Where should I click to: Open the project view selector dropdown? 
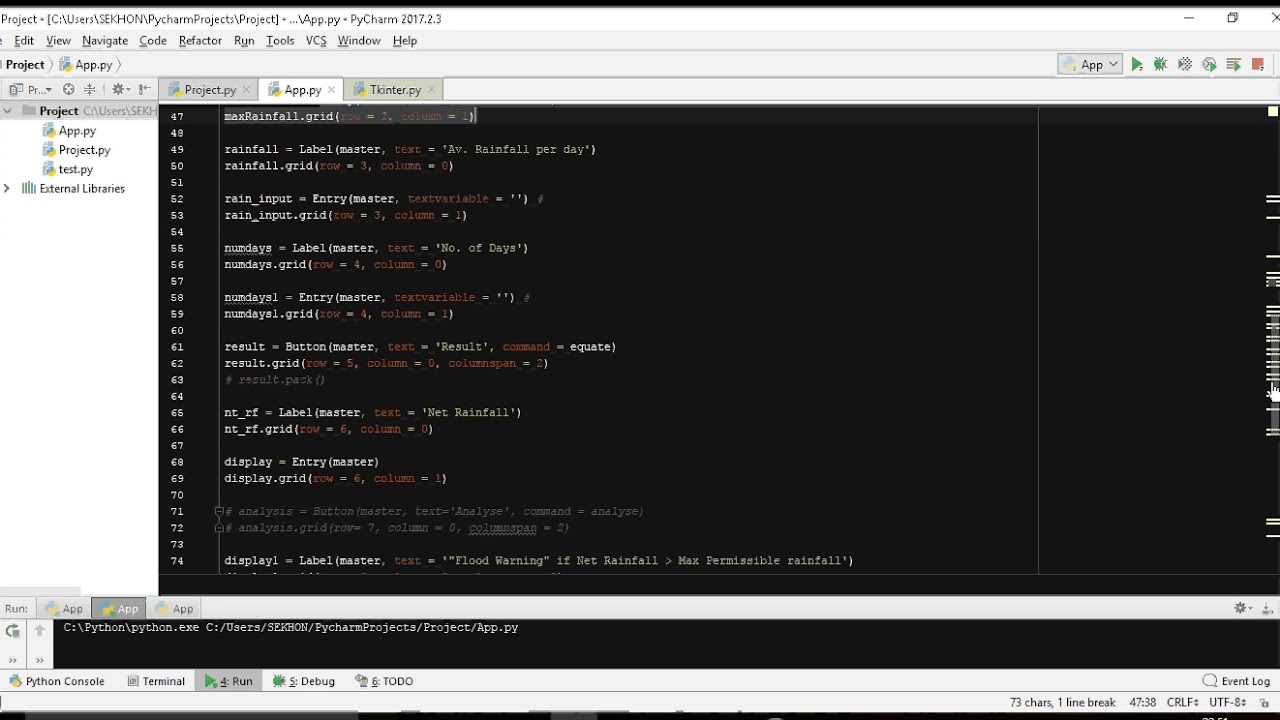point(31,90)
